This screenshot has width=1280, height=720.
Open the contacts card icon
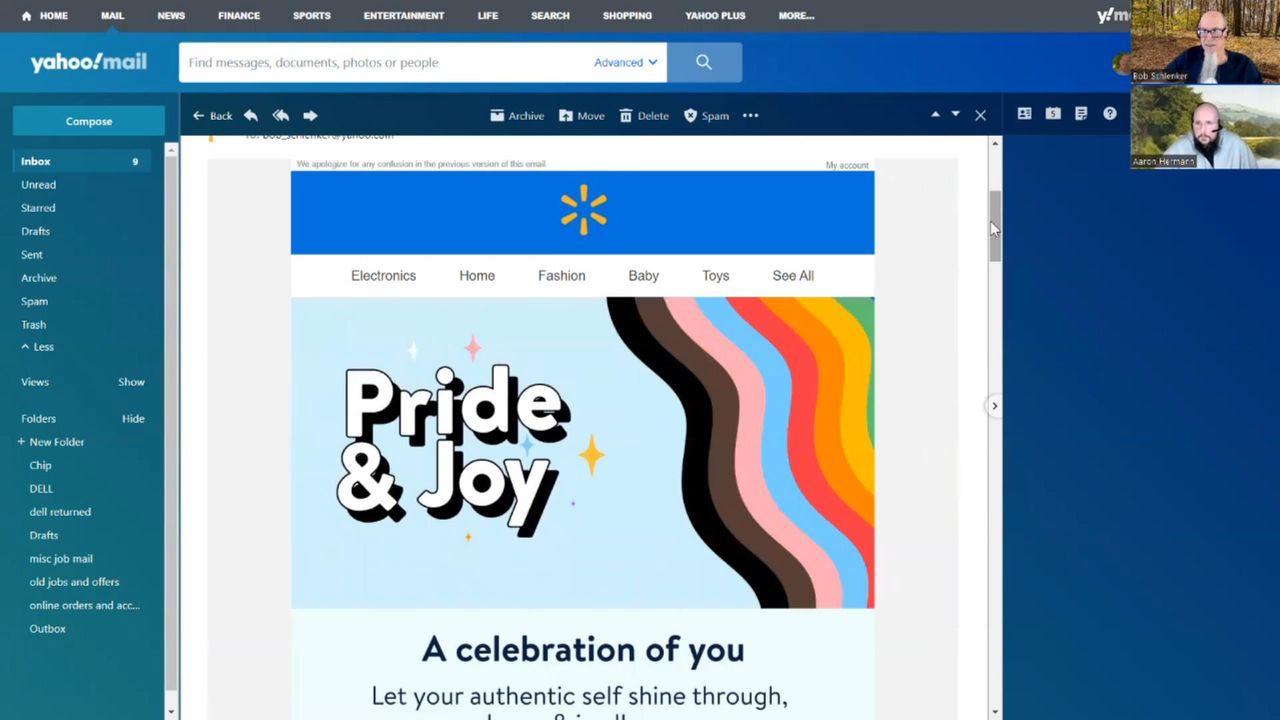pyautogui.click(x=1024, y=114)
